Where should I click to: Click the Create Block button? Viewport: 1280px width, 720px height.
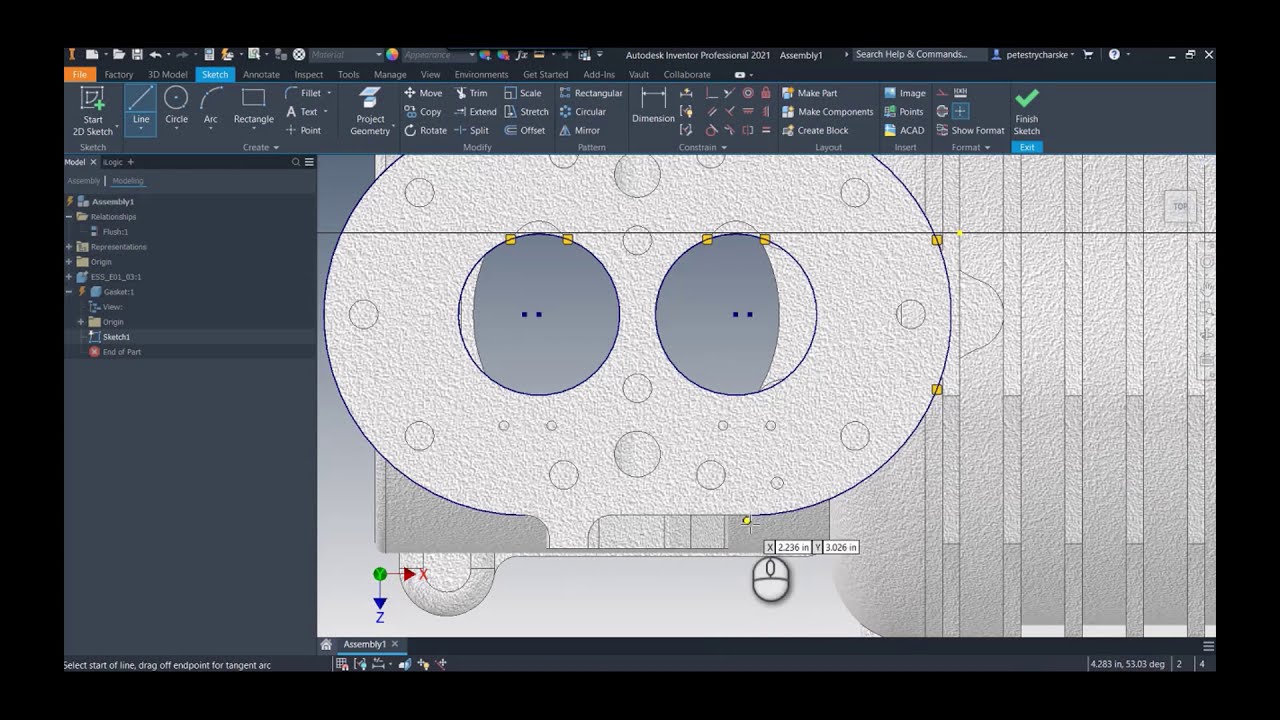click(x=815, y=130)
